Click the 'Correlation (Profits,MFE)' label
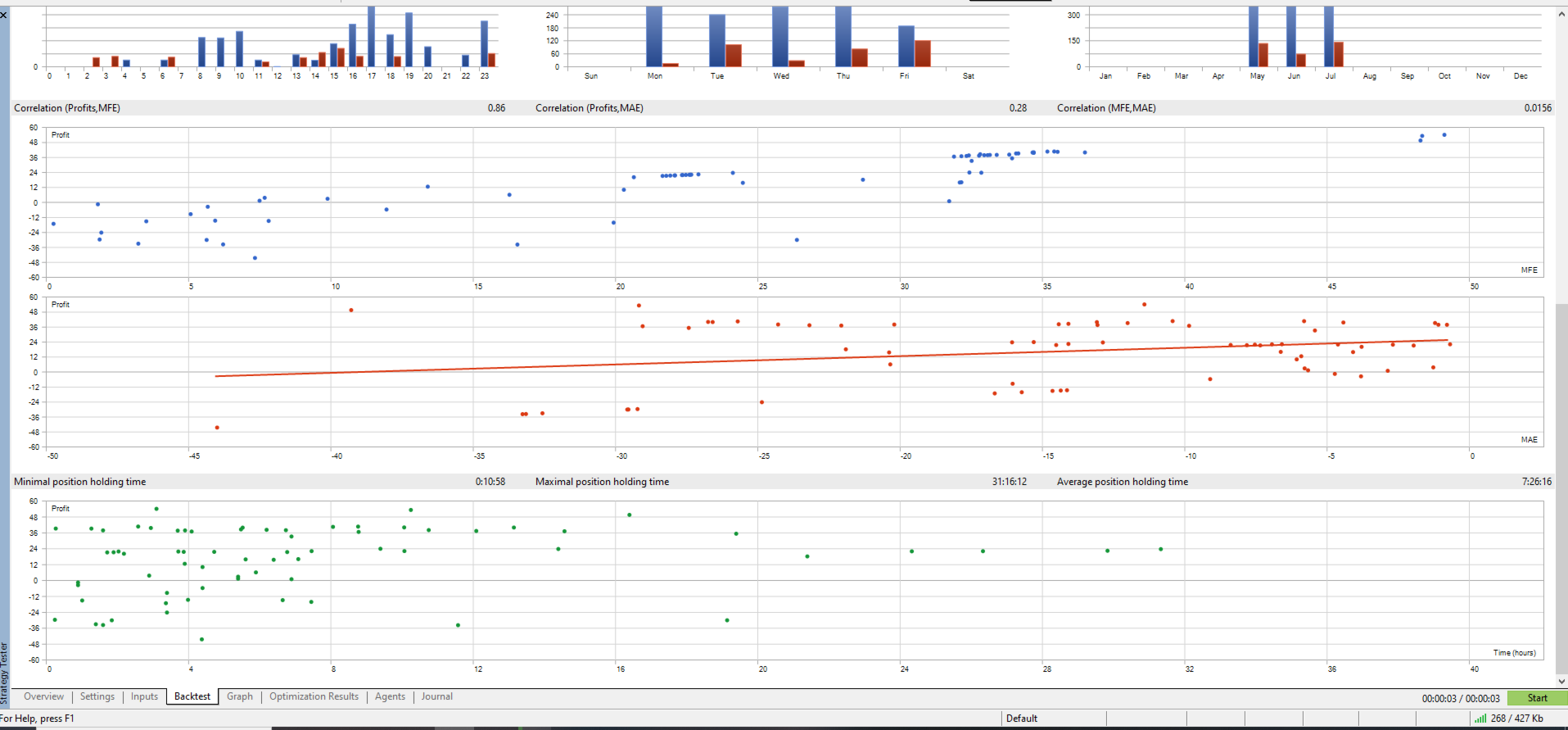 pos(67,108)
